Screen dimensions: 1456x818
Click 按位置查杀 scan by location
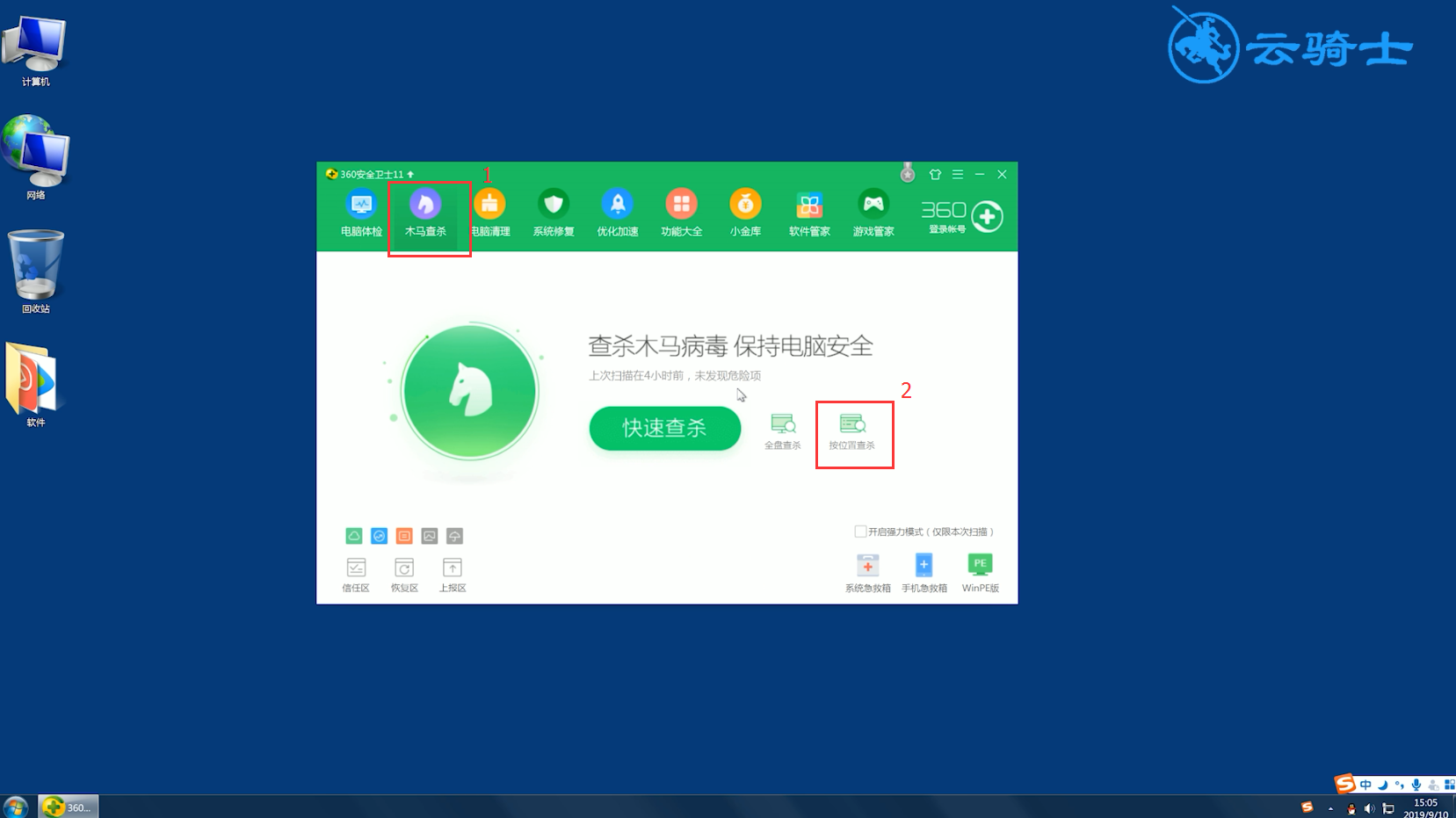point(853,431)
